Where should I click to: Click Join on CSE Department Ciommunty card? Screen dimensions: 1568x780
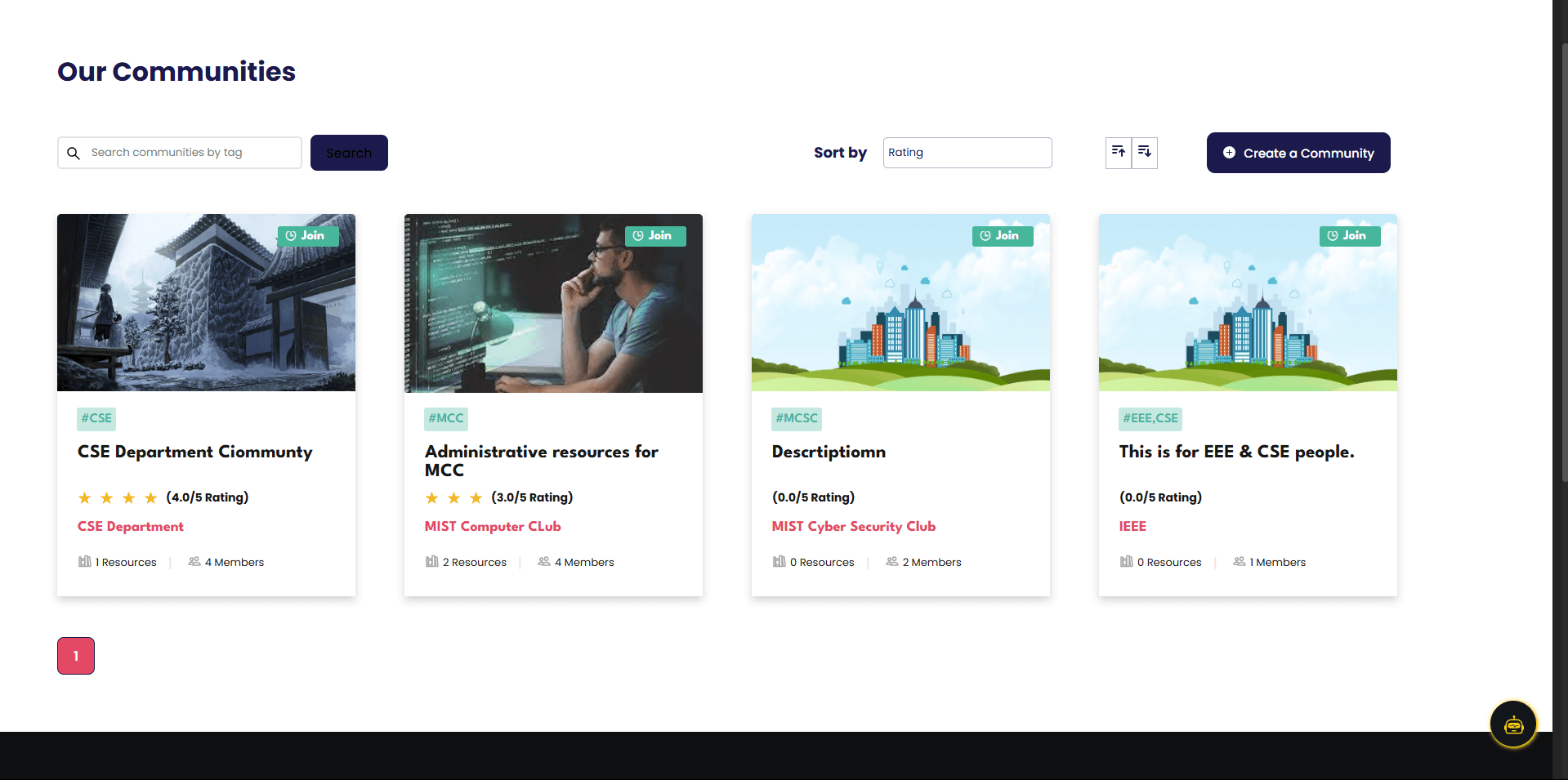[x=307, y=236]
